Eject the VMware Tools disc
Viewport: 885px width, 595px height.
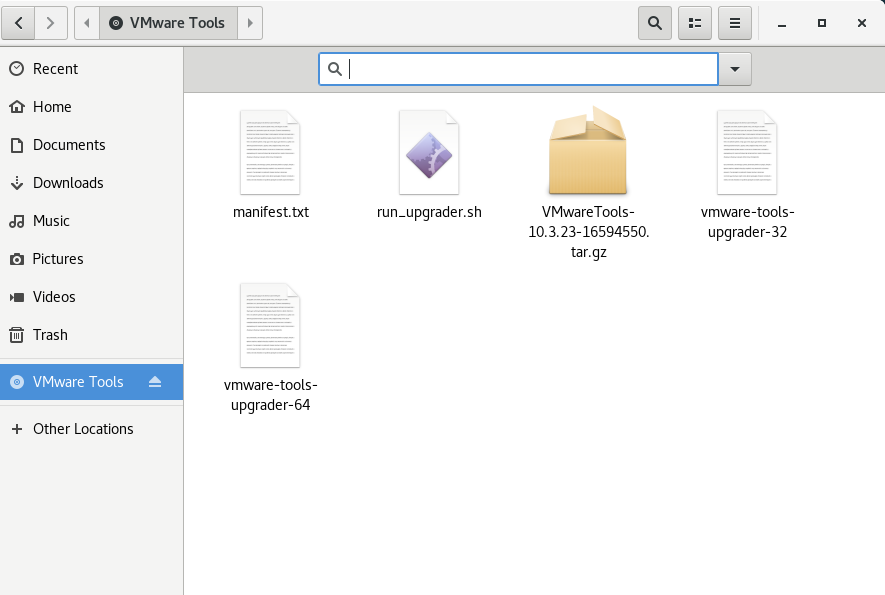tap(155, 382)
